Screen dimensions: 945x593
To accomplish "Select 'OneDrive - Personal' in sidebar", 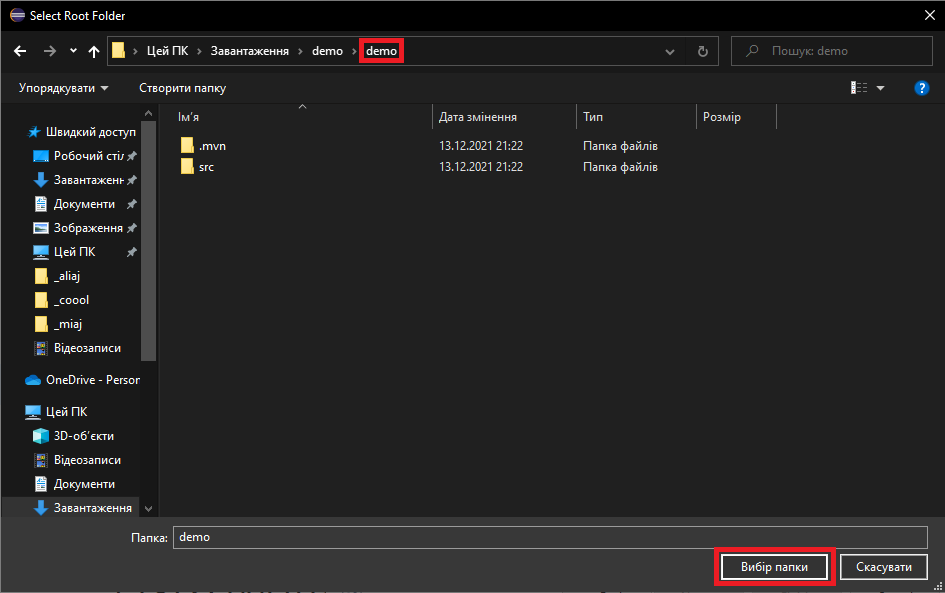I will coord(93,380).
